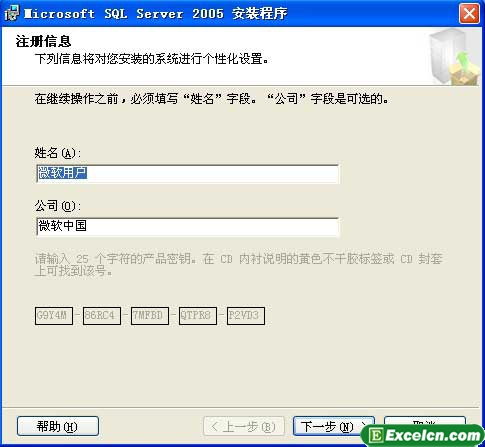This screenshot has height=447, width=485.
Task: Click the window title bar text
Action: tap(156, 14)
